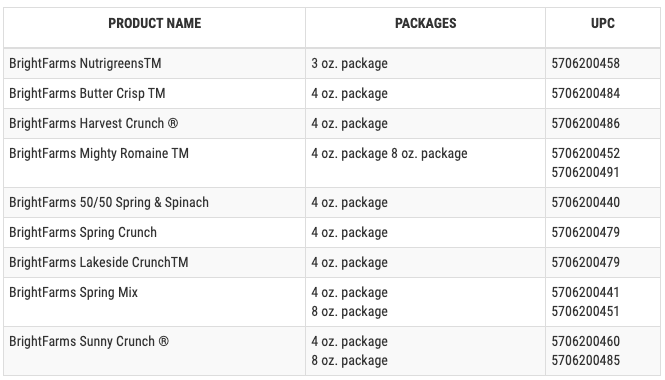Click UPC 5706200440
665x380 pixels.
(x=585, y=202)
